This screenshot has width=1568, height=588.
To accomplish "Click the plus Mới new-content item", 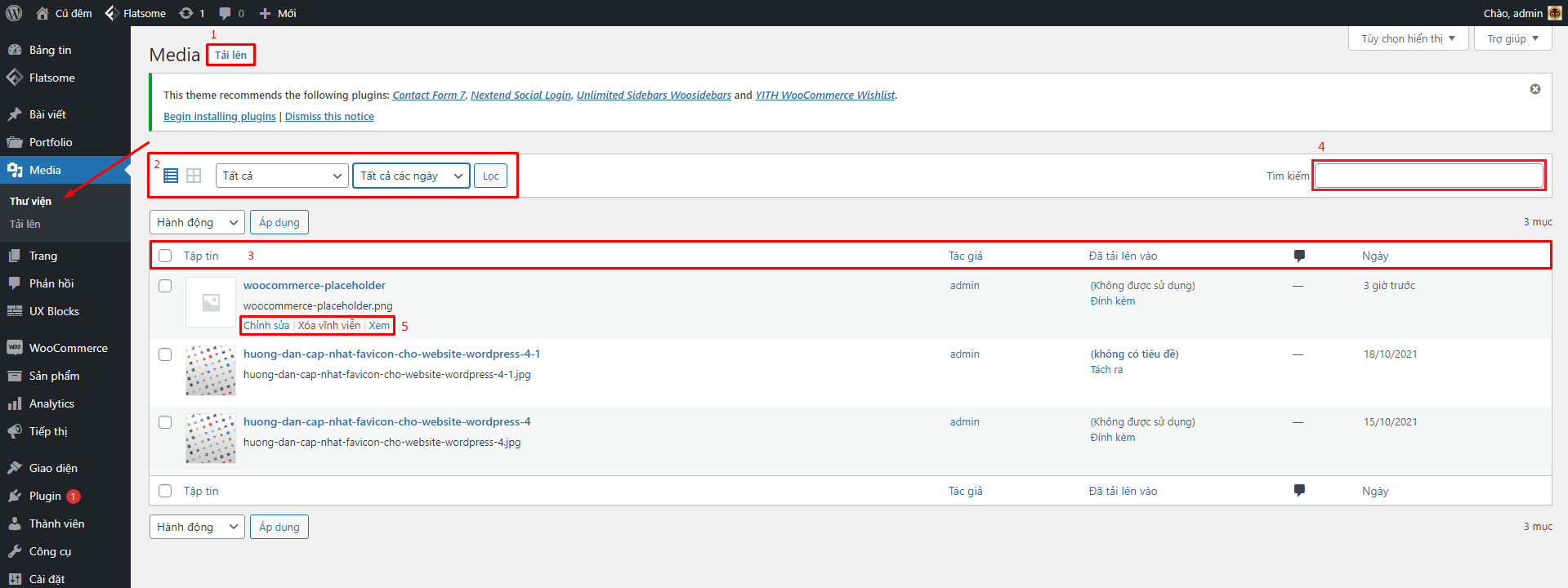I will click(277, 13).
